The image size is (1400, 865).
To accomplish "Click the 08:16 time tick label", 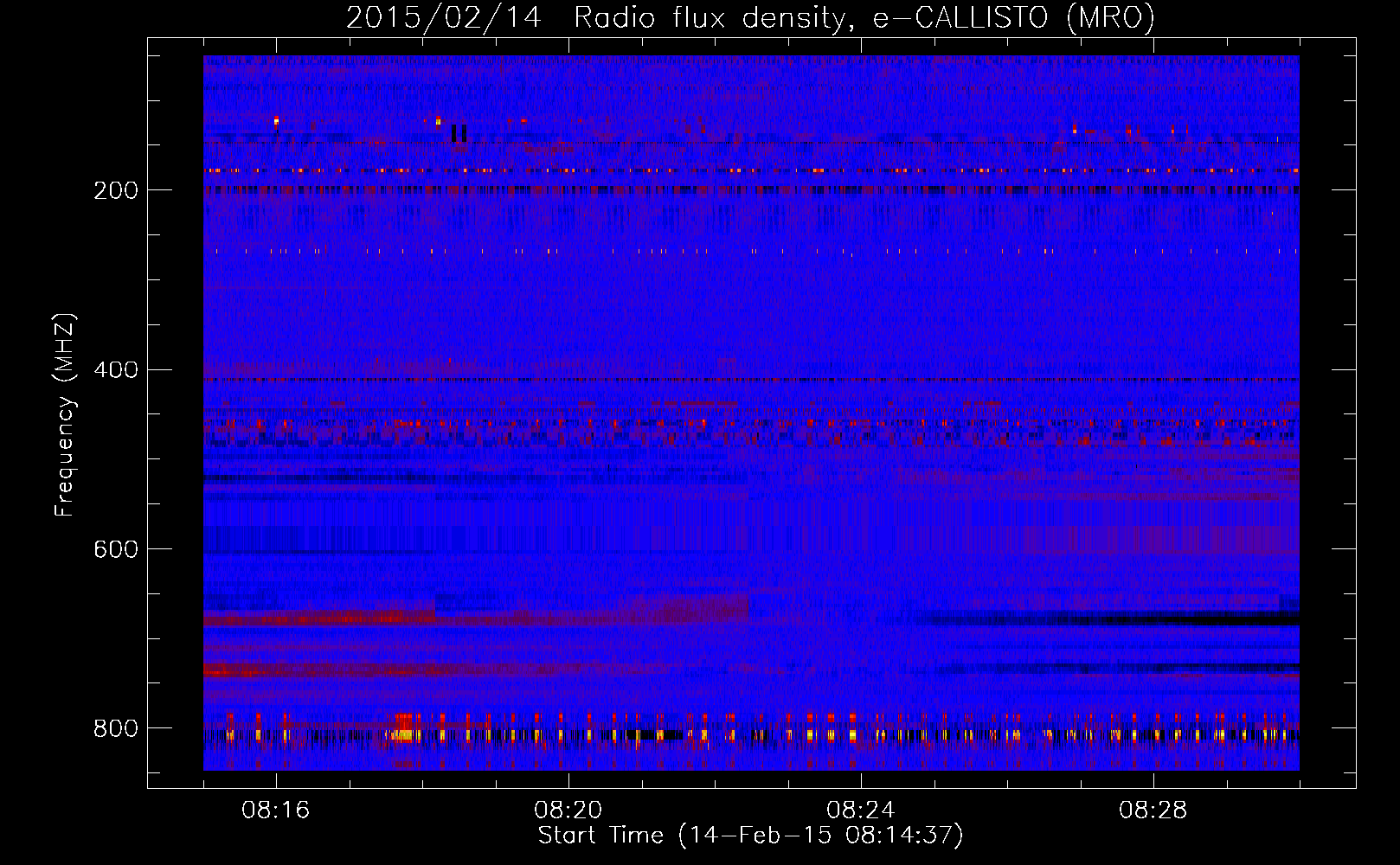I will click(x=276, y=811).
